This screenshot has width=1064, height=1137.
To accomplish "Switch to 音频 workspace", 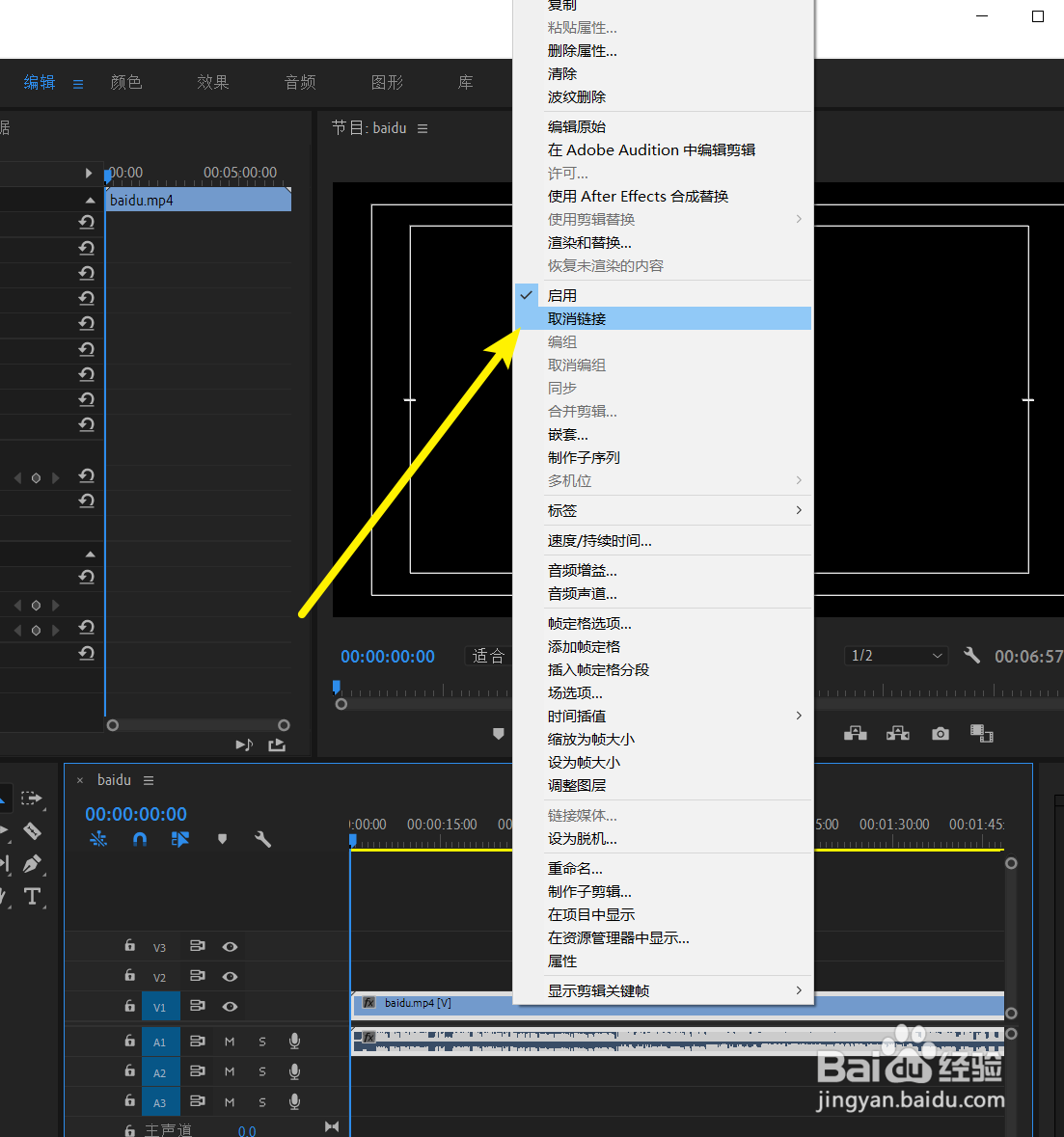I will coord(300,82).
